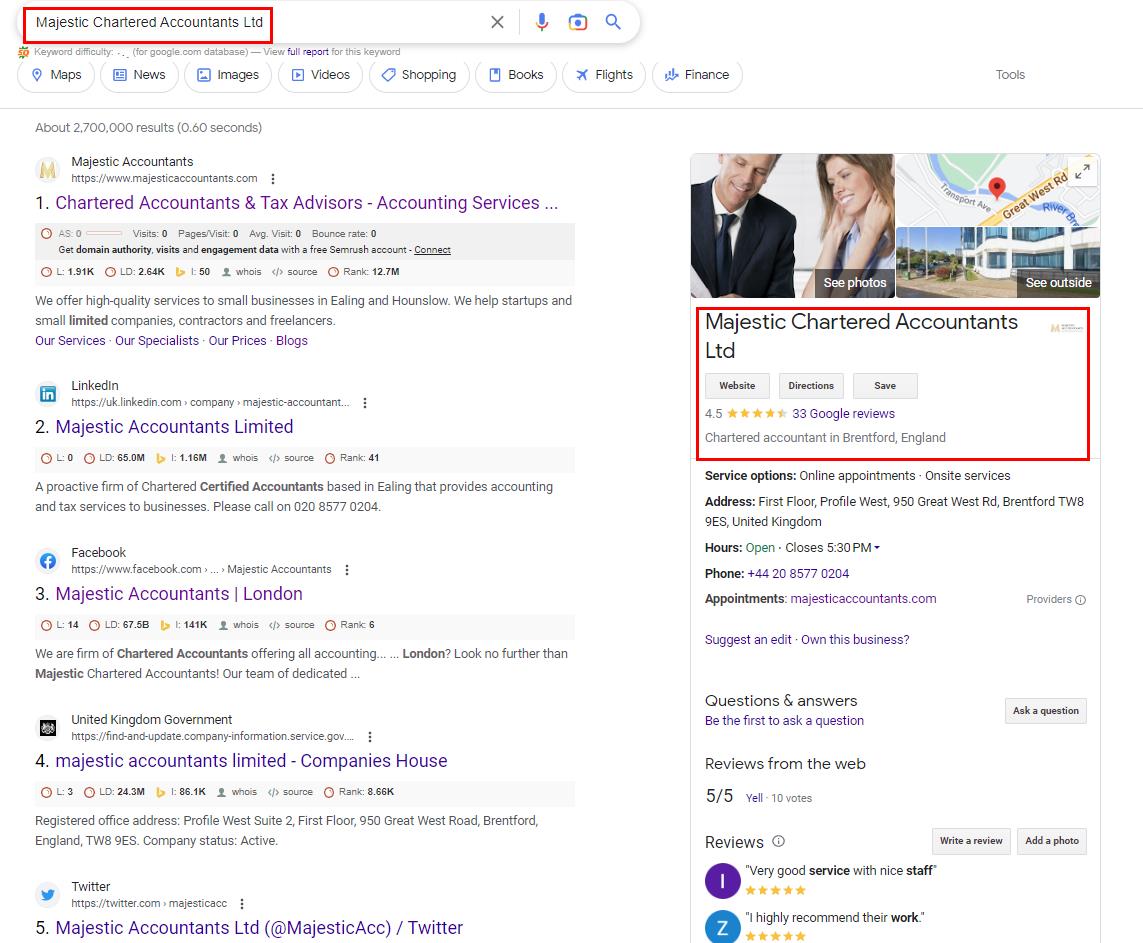
Task: Switch to the Finance tab
Action: 697,75
